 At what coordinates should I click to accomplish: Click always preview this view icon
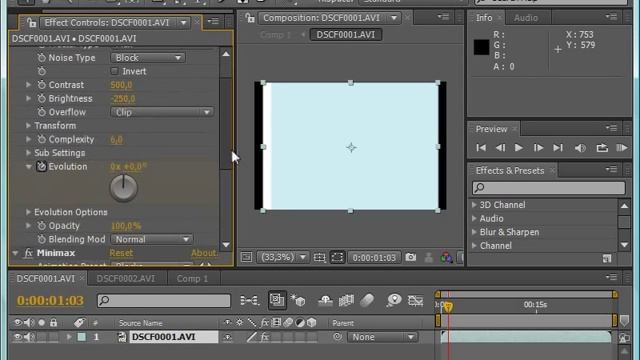pos(246,257)
